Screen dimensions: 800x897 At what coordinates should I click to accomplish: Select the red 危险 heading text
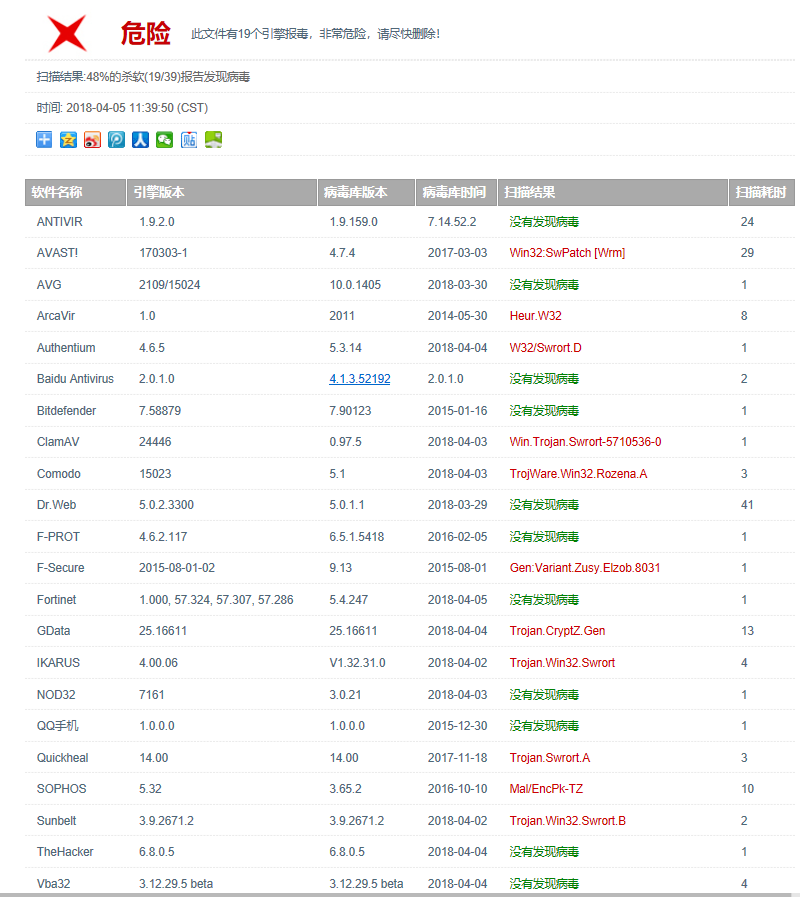coord(145,33)
